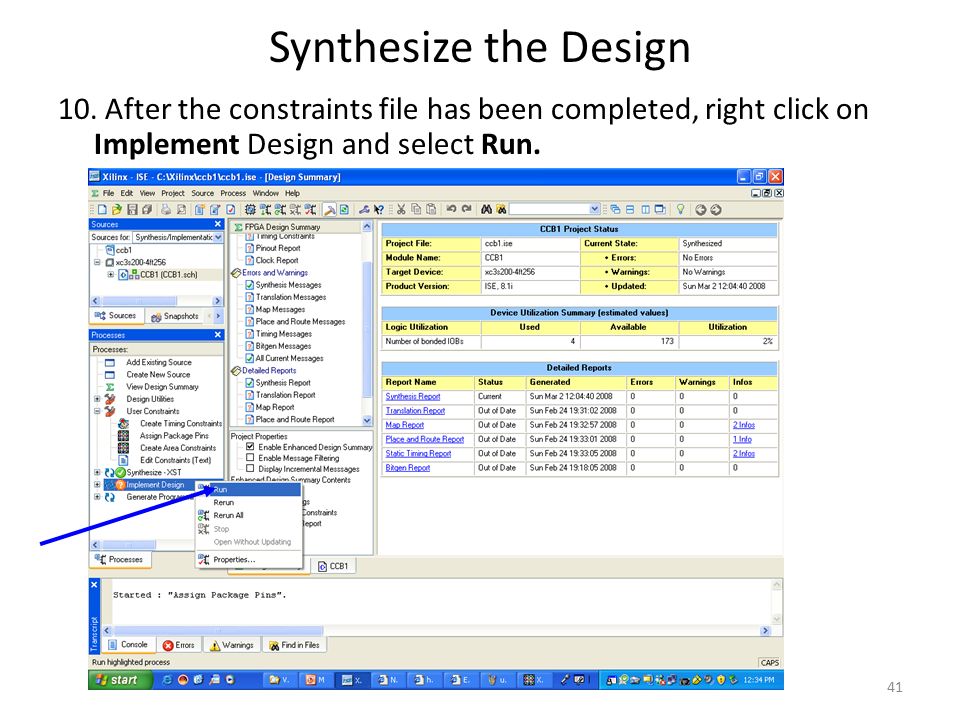
Task: Click the What's This help pointer icon
Action: (x=379, y=209)
